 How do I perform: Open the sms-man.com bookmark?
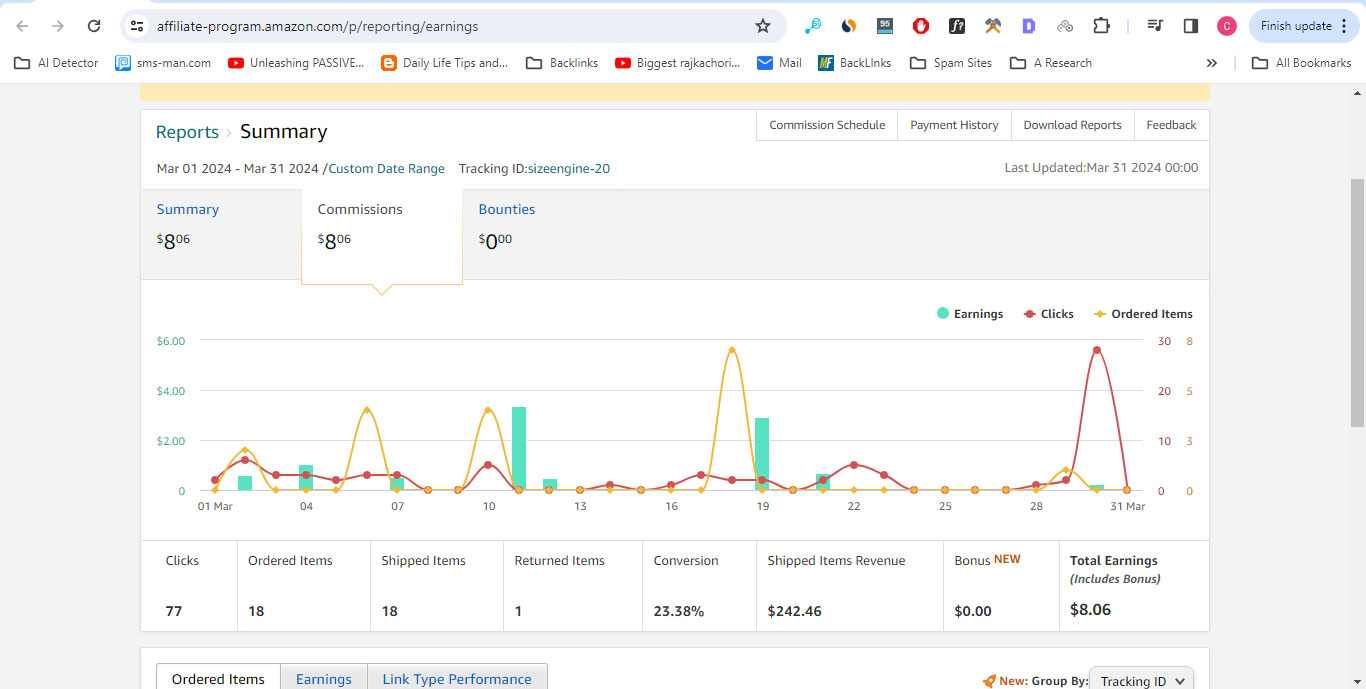(x=163, y=63)
